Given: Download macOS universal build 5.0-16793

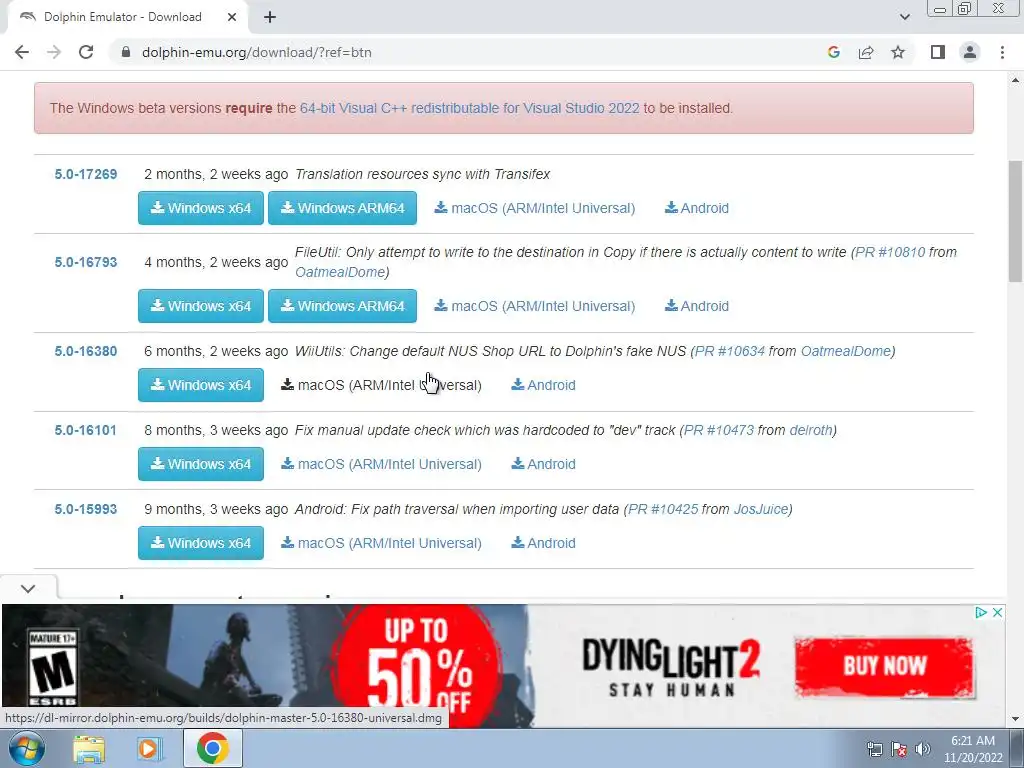Looking at the screenshot, I should (x=535, y=306).
